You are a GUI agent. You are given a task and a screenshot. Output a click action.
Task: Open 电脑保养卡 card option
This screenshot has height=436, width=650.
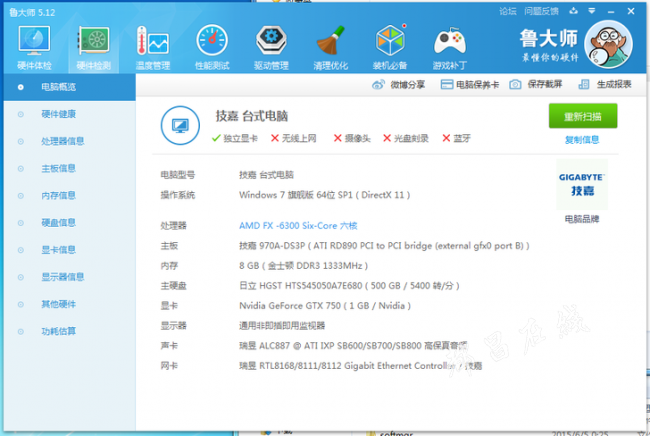pos(469,85)
